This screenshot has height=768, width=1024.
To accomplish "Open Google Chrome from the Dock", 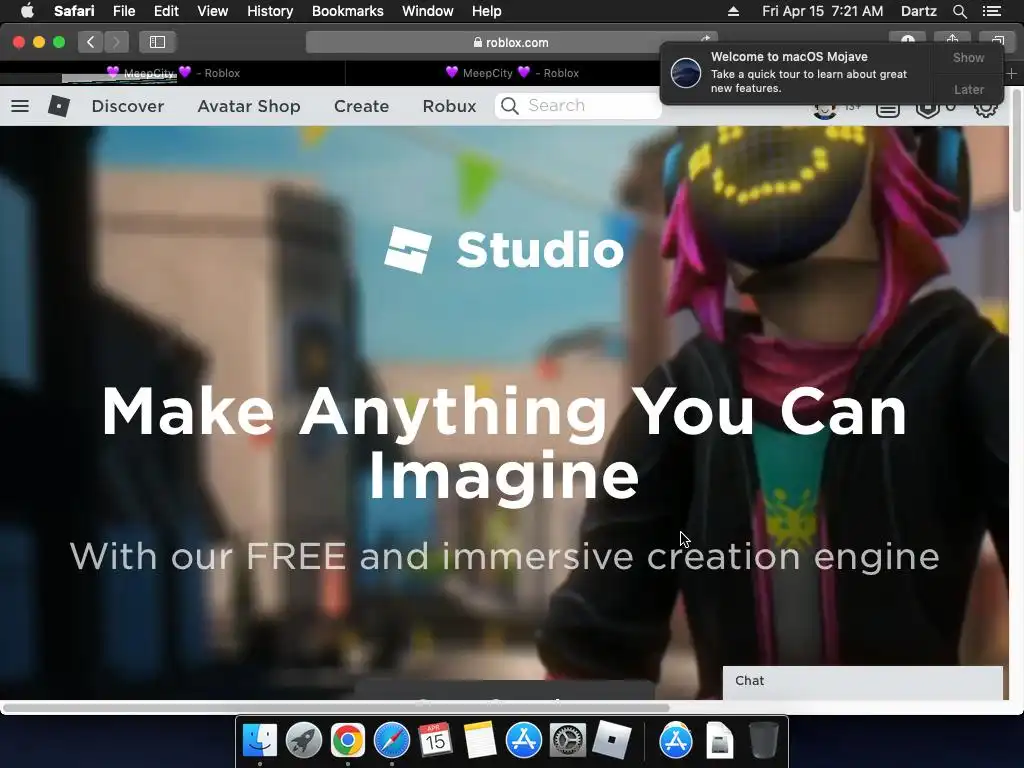I will (x=347, y=740).
